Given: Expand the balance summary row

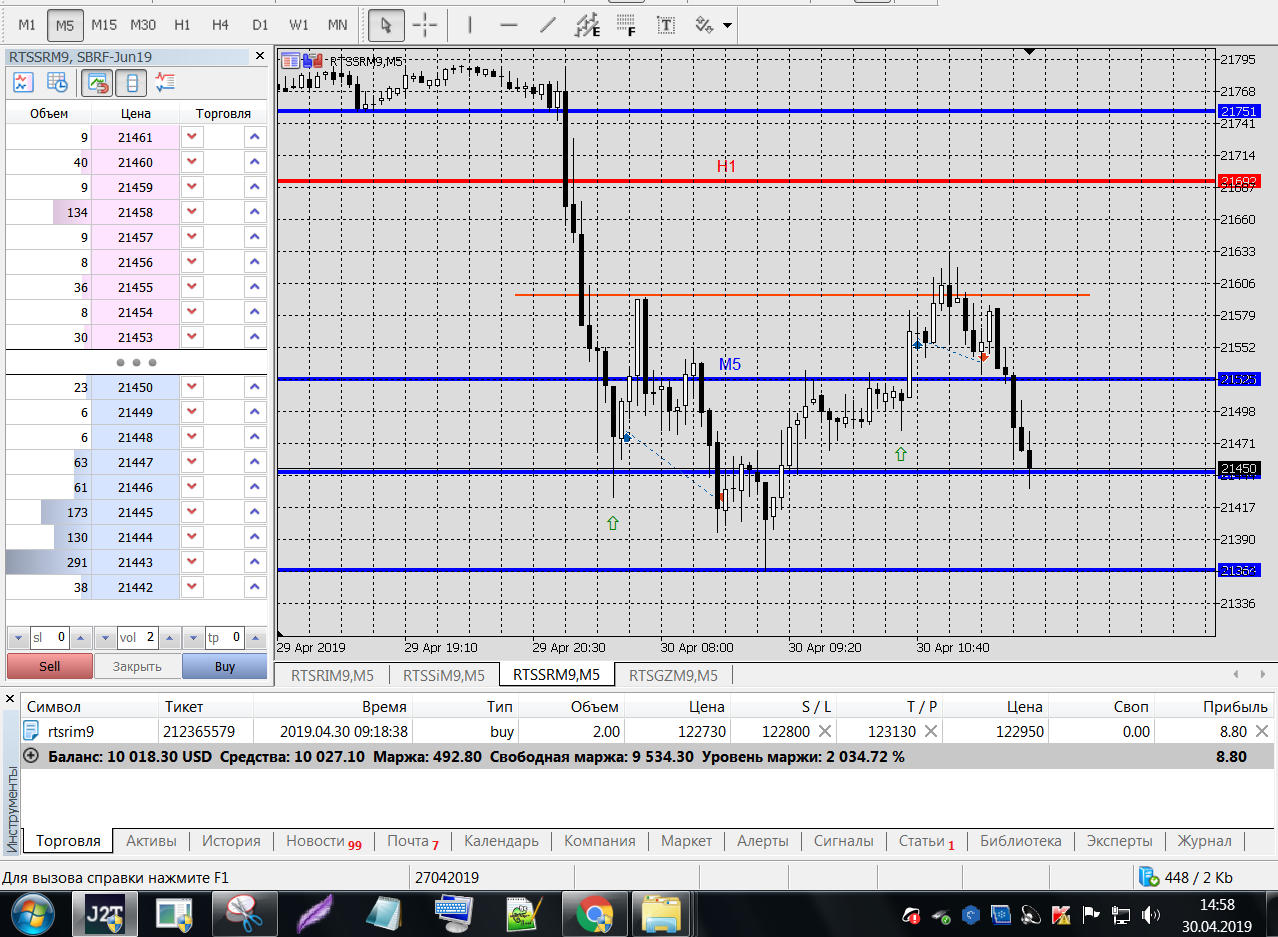Looking at the screenshot, I should 31,756.
